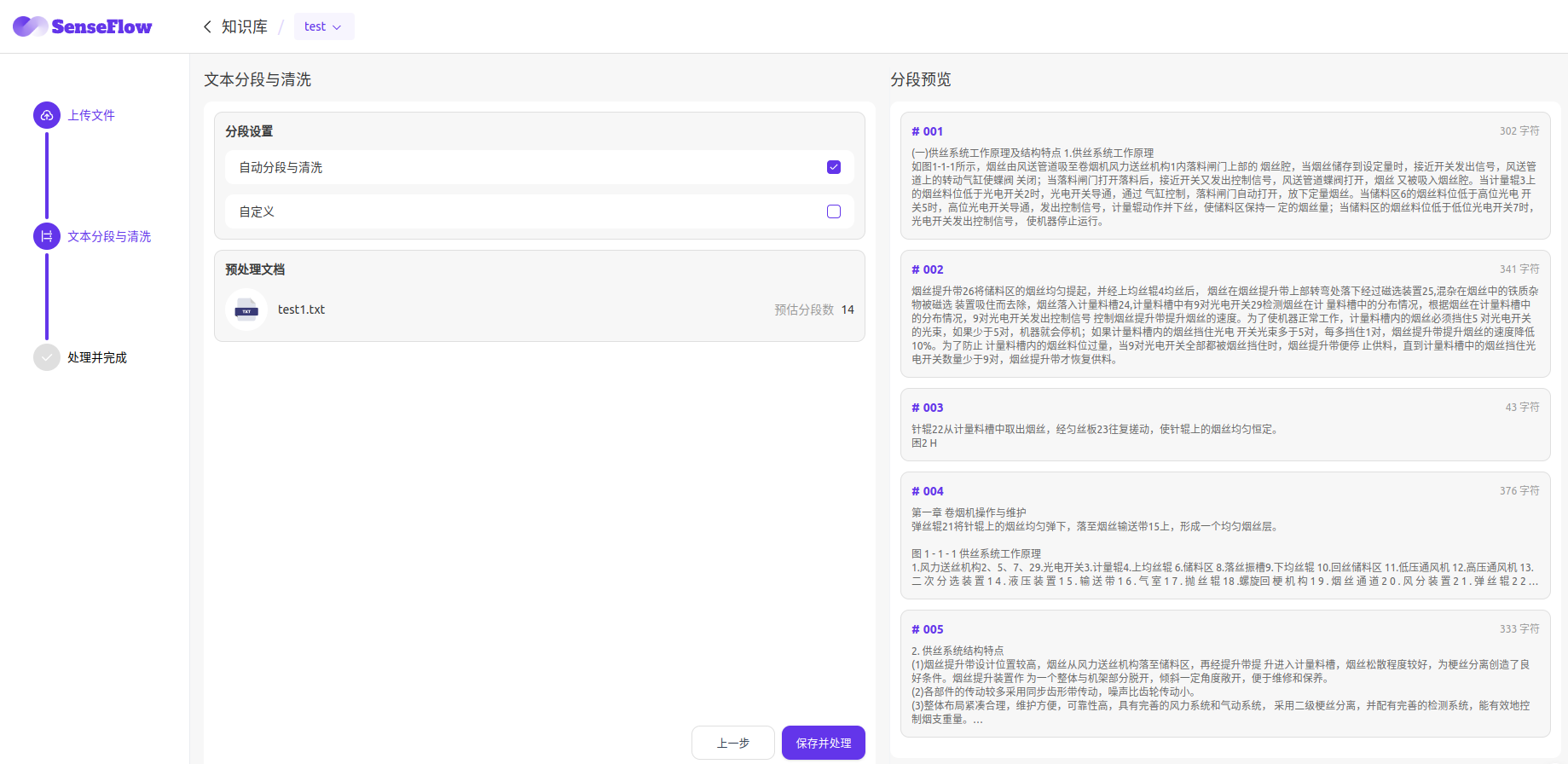1568x764 pixels.
Task: Click the 上传文件 step icon
Action: click(47, 115)
